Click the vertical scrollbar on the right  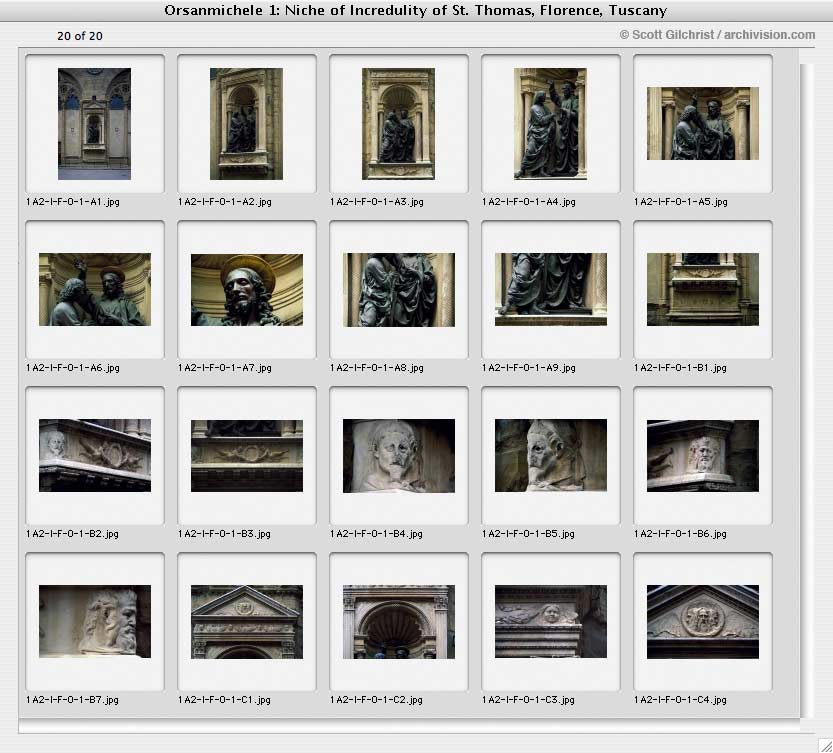[807, 391]
